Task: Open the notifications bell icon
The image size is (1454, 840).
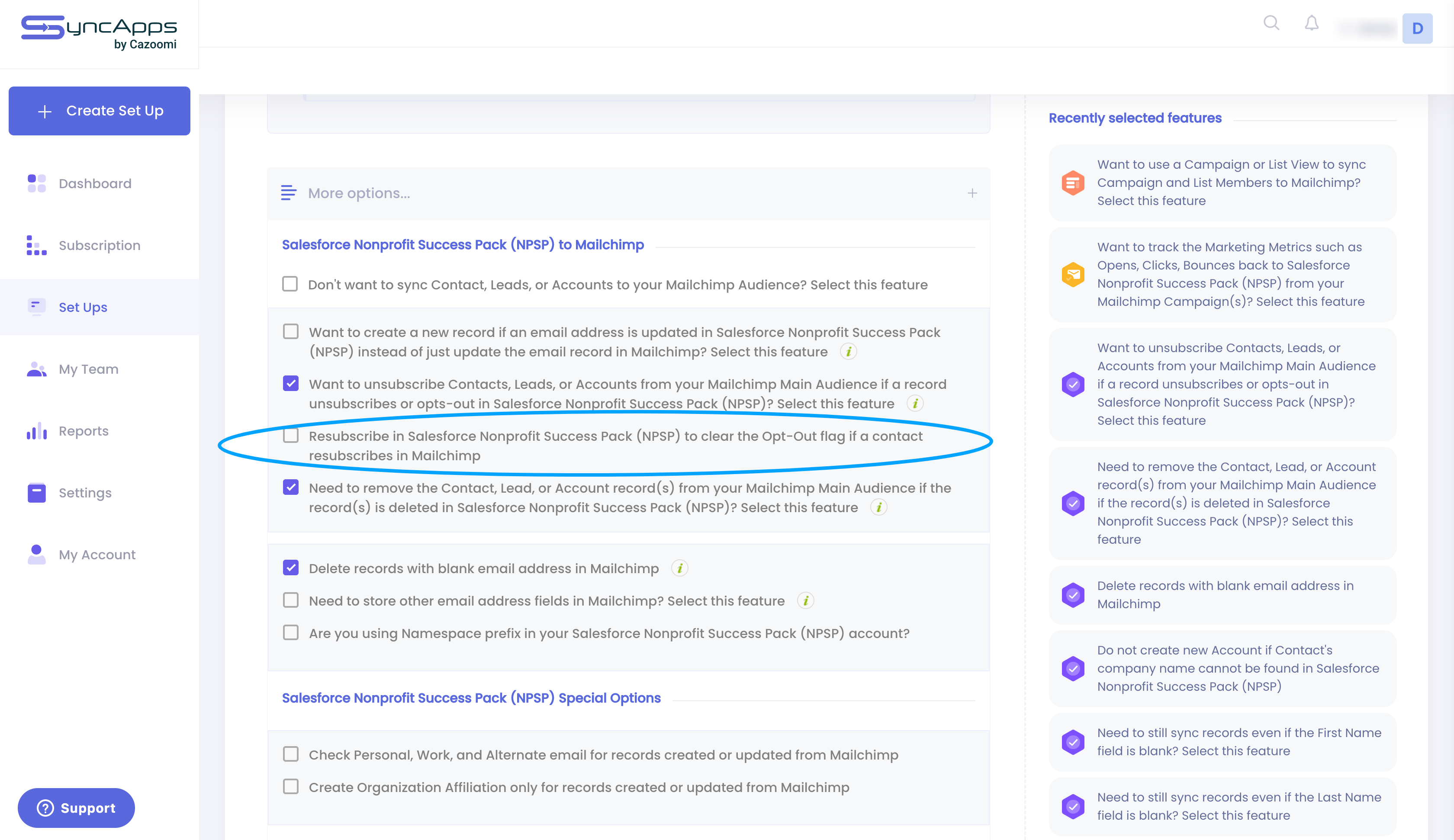Action: coord(1312,23)
